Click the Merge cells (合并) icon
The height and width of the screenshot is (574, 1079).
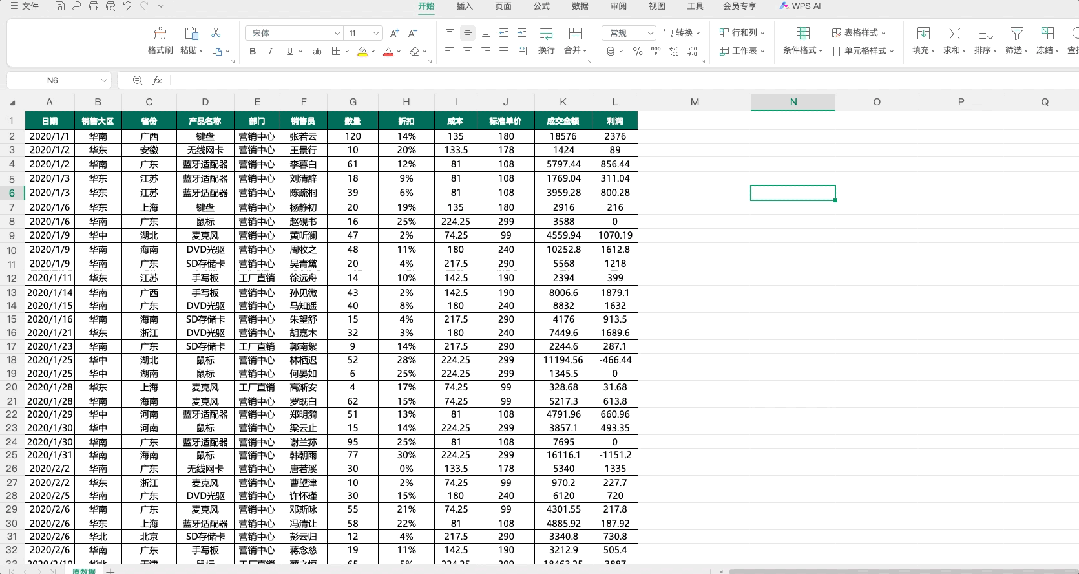click(x=575, y=33)
